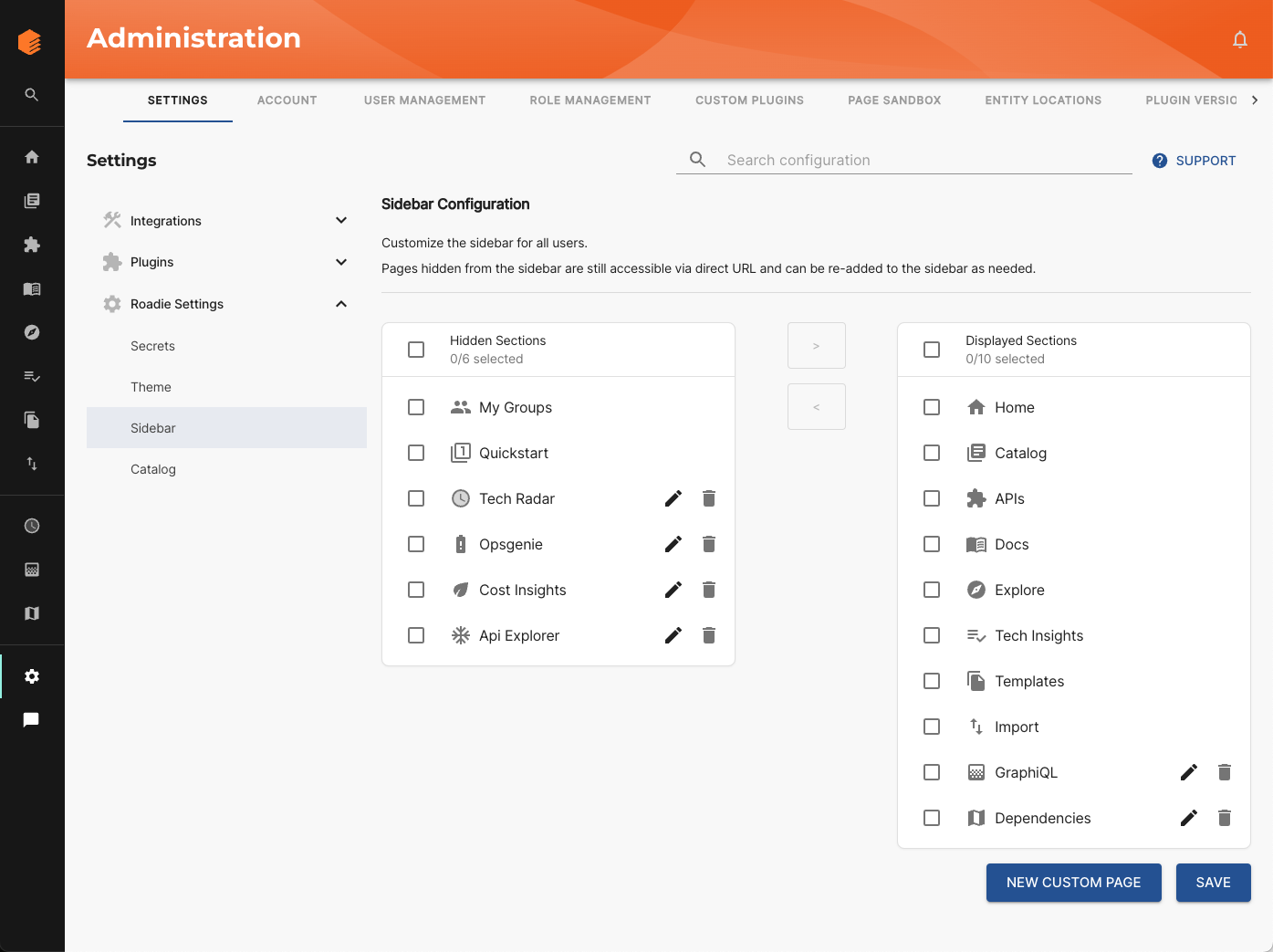Check the Docs checkbox
Screen dimensions: 1273x952
pos(932,544)
